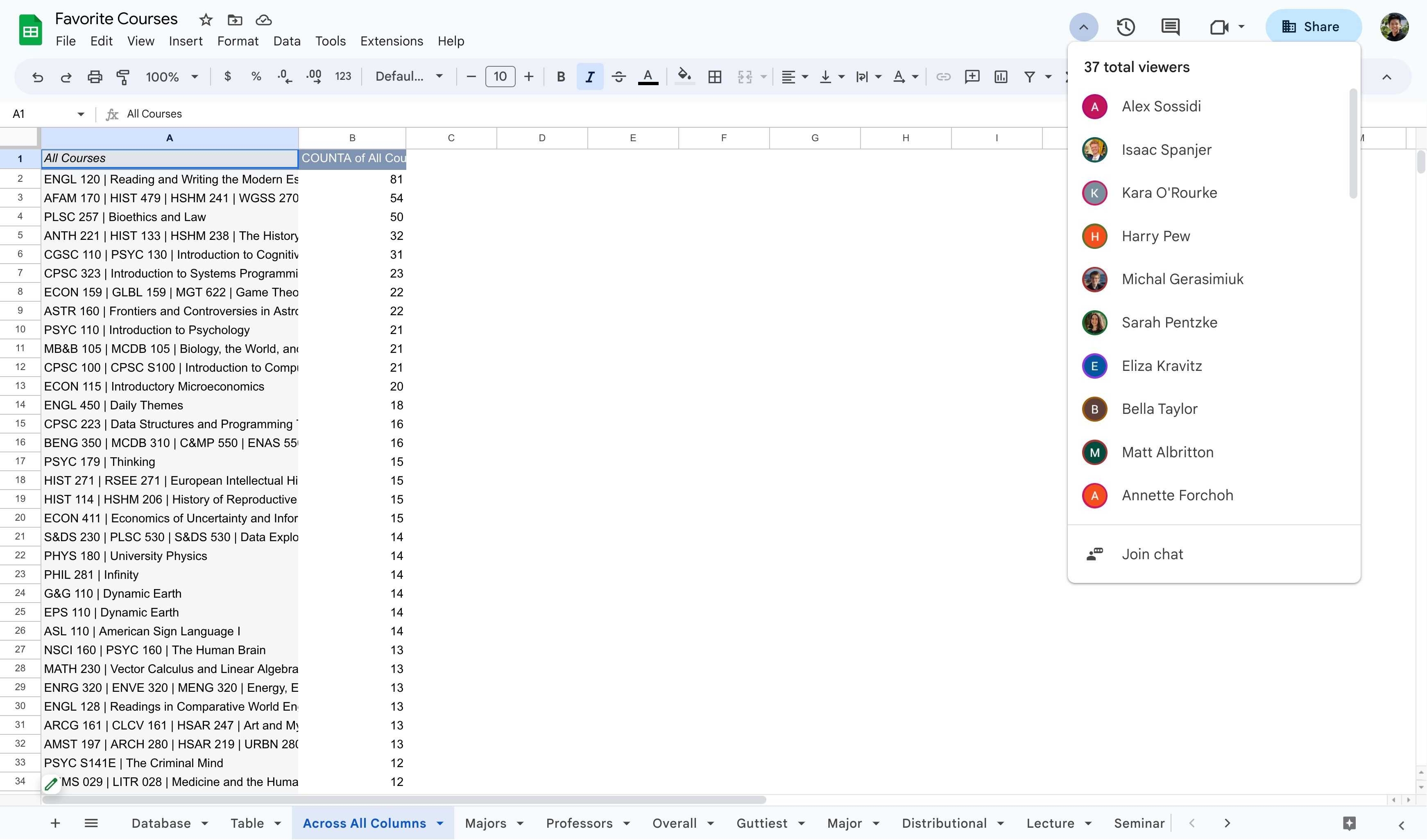Switch to the Professors sheet tab
This screenshot has width=1427, height=840.
click(579, 823)
